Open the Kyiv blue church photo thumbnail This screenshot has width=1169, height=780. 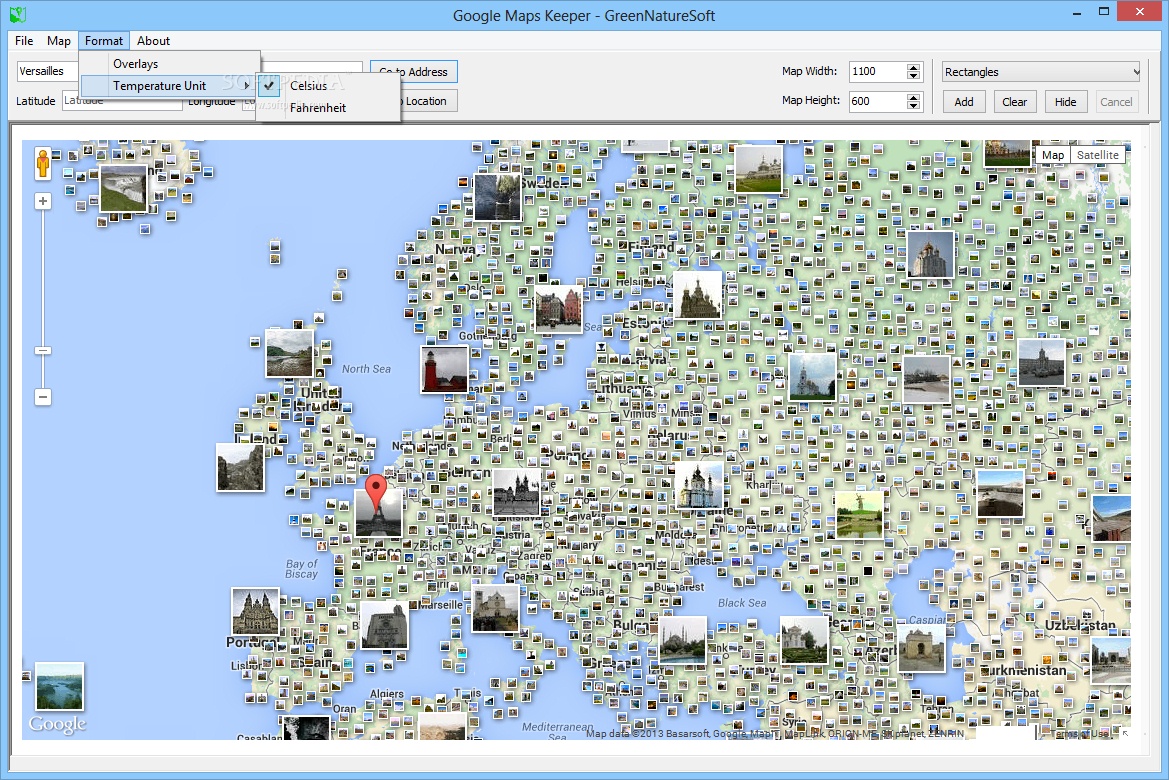click(699, 485)
